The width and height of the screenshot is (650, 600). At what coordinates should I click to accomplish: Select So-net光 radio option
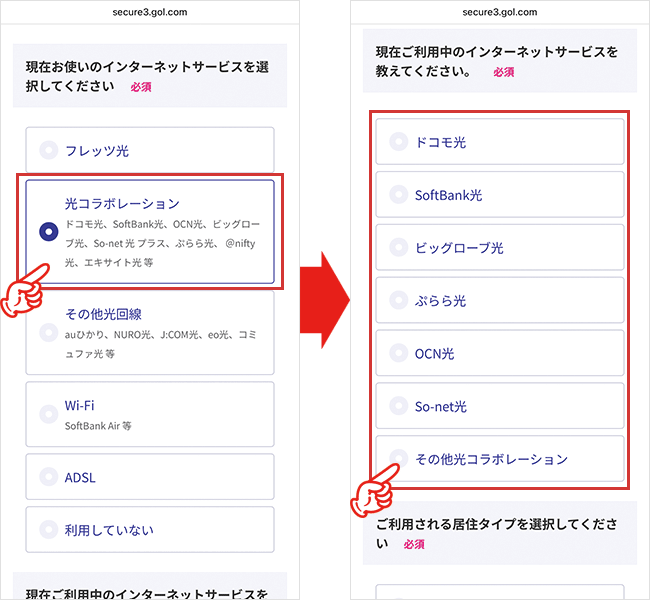(x=500, y=406)
